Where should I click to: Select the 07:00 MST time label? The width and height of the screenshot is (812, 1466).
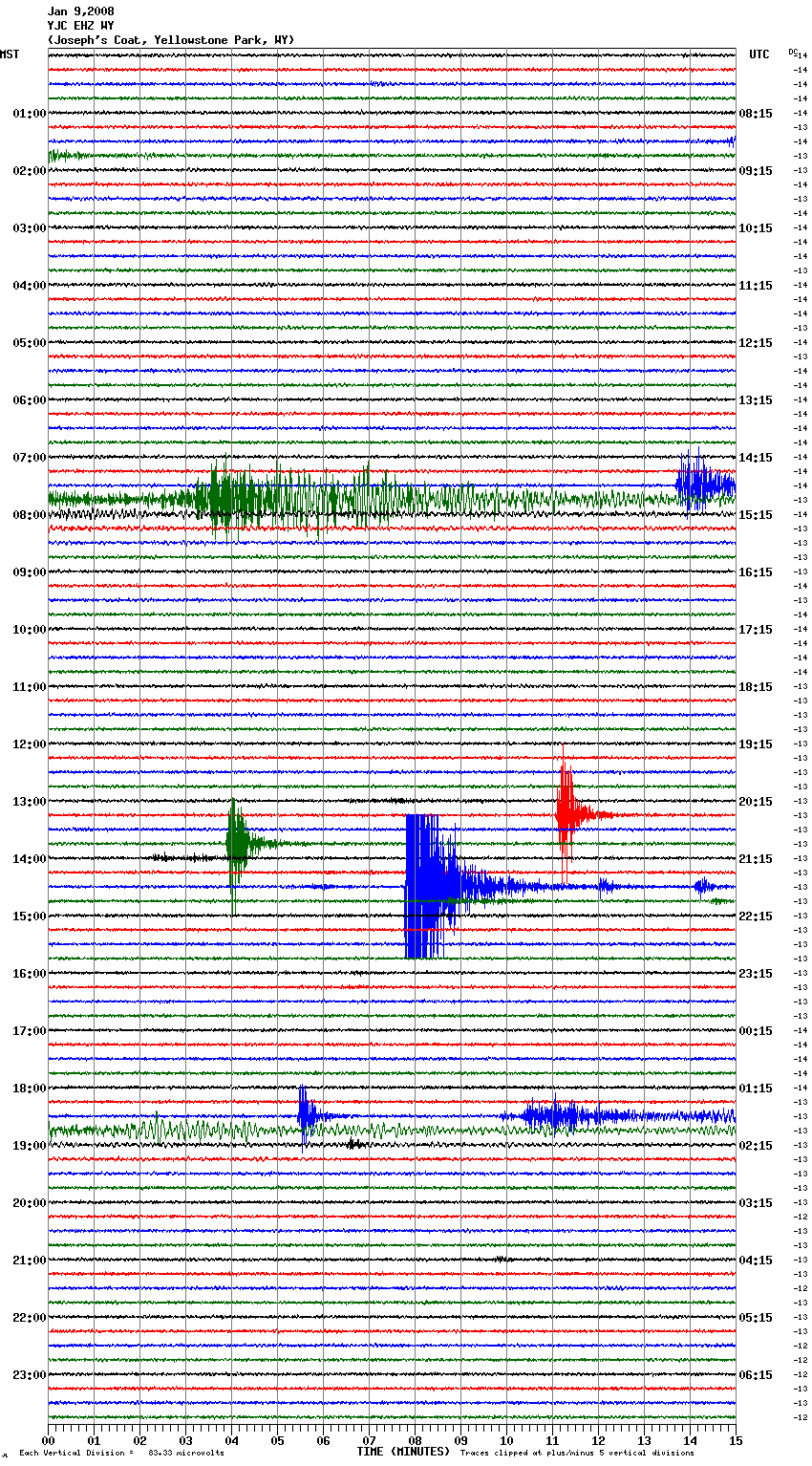(30, 458)
